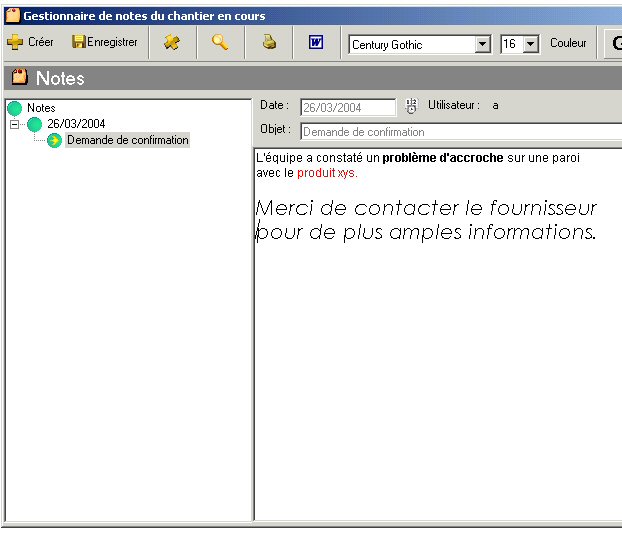
Task: Click the delete cross icon in toolbar
Action: click(x=172, y=42)
